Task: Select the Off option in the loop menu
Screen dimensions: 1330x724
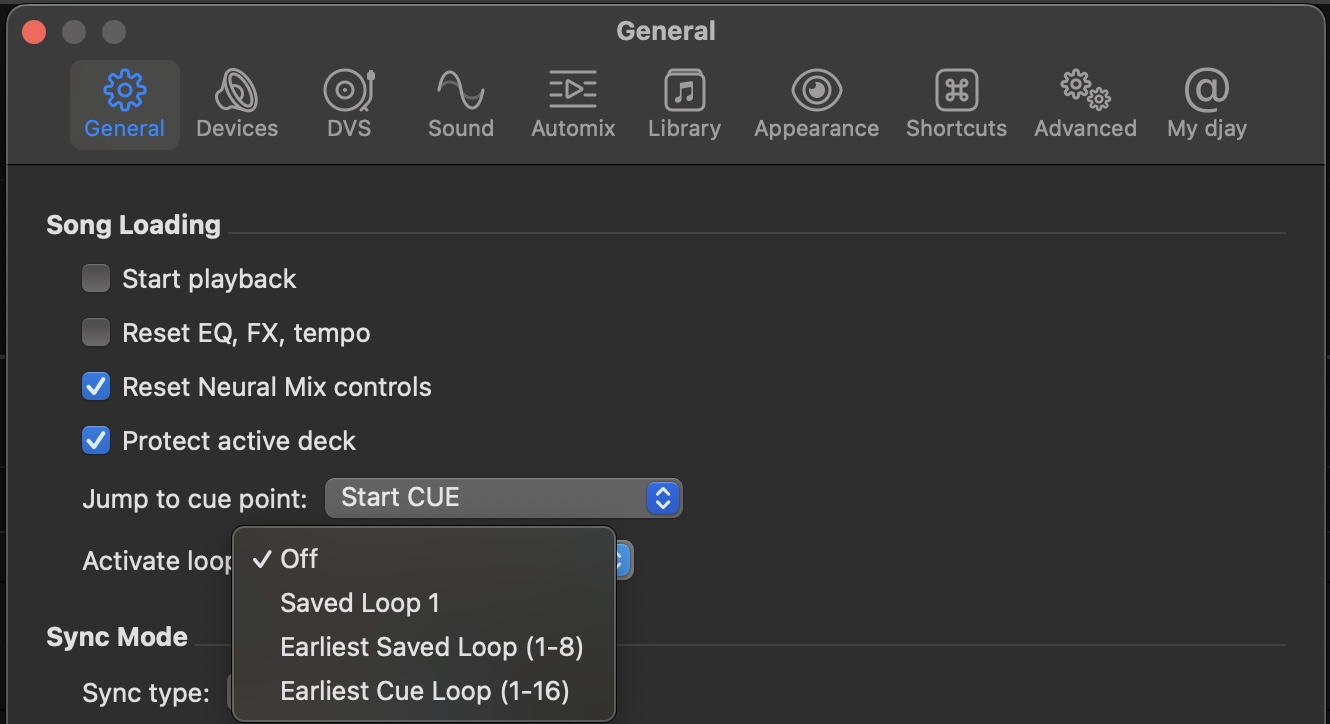Action: pyautogui.click(x=301, y=559)
